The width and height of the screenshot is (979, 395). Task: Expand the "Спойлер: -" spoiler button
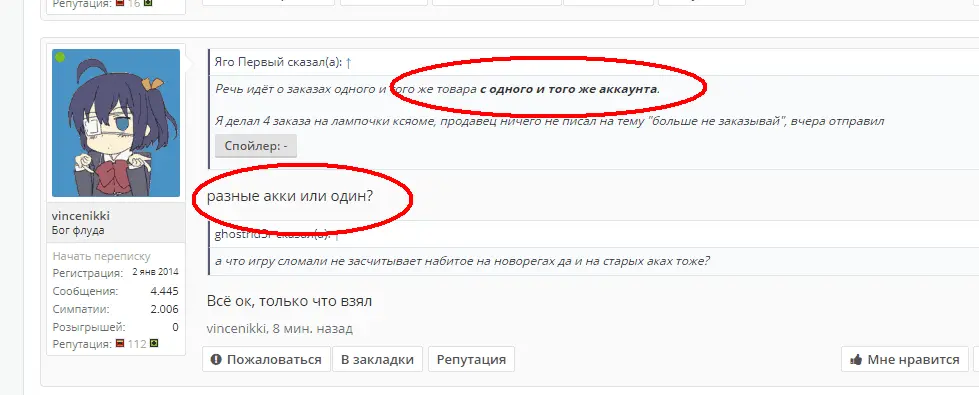(256, 146)
